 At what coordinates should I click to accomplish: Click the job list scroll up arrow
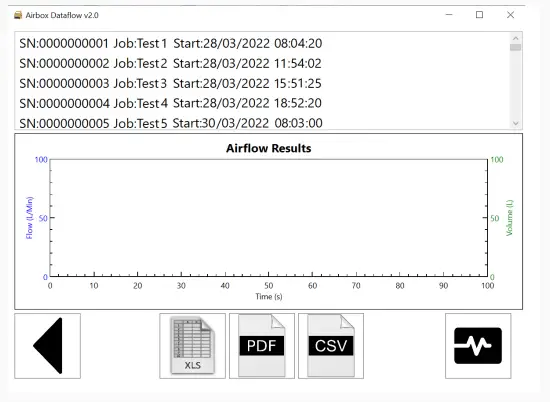tap(516, 38)
